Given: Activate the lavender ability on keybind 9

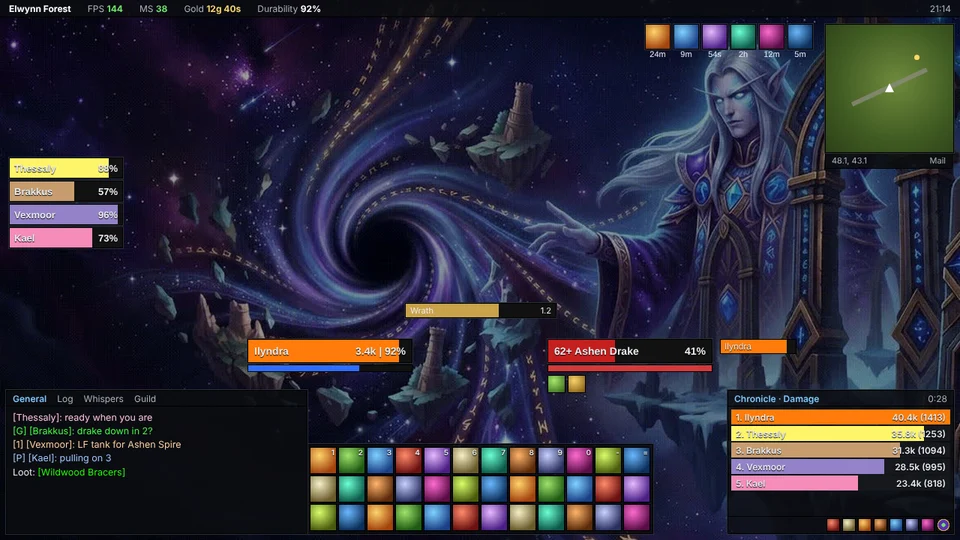Looking at the screenshot, I should (551, 460).
